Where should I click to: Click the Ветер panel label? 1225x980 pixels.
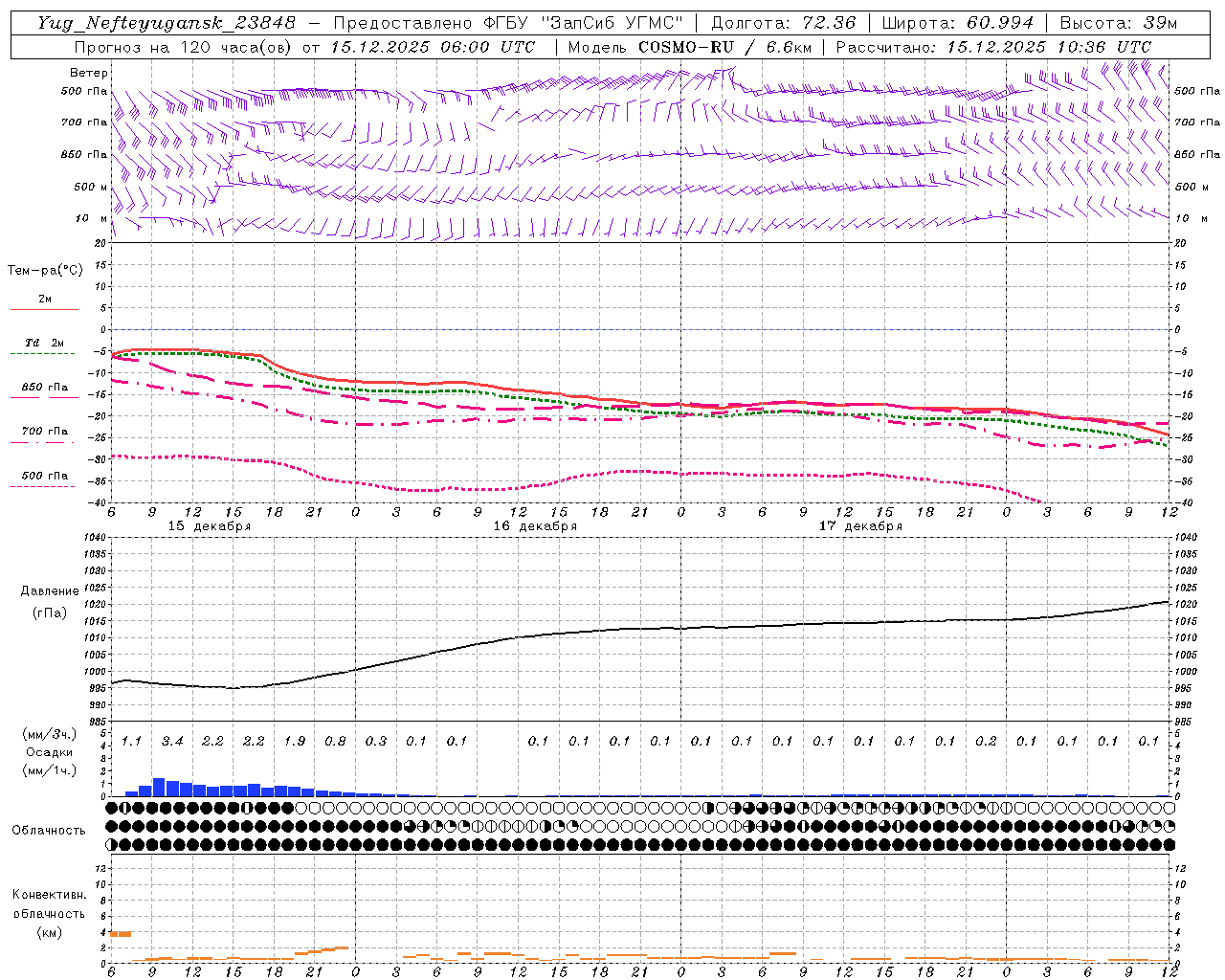pyautogui.click(x=89, y=73)
